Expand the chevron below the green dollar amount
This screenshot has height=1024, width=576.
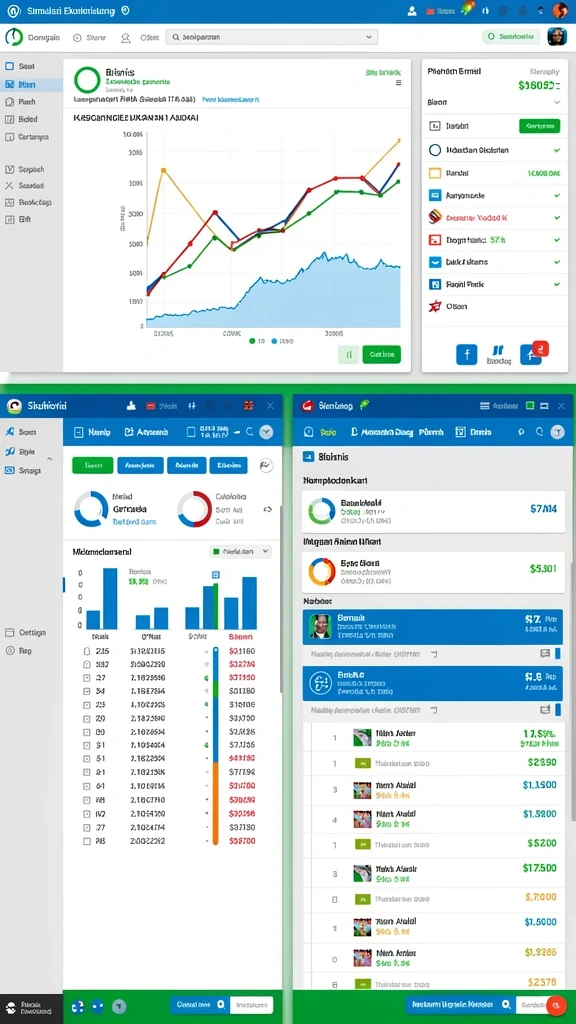click(x=556, y=103)
